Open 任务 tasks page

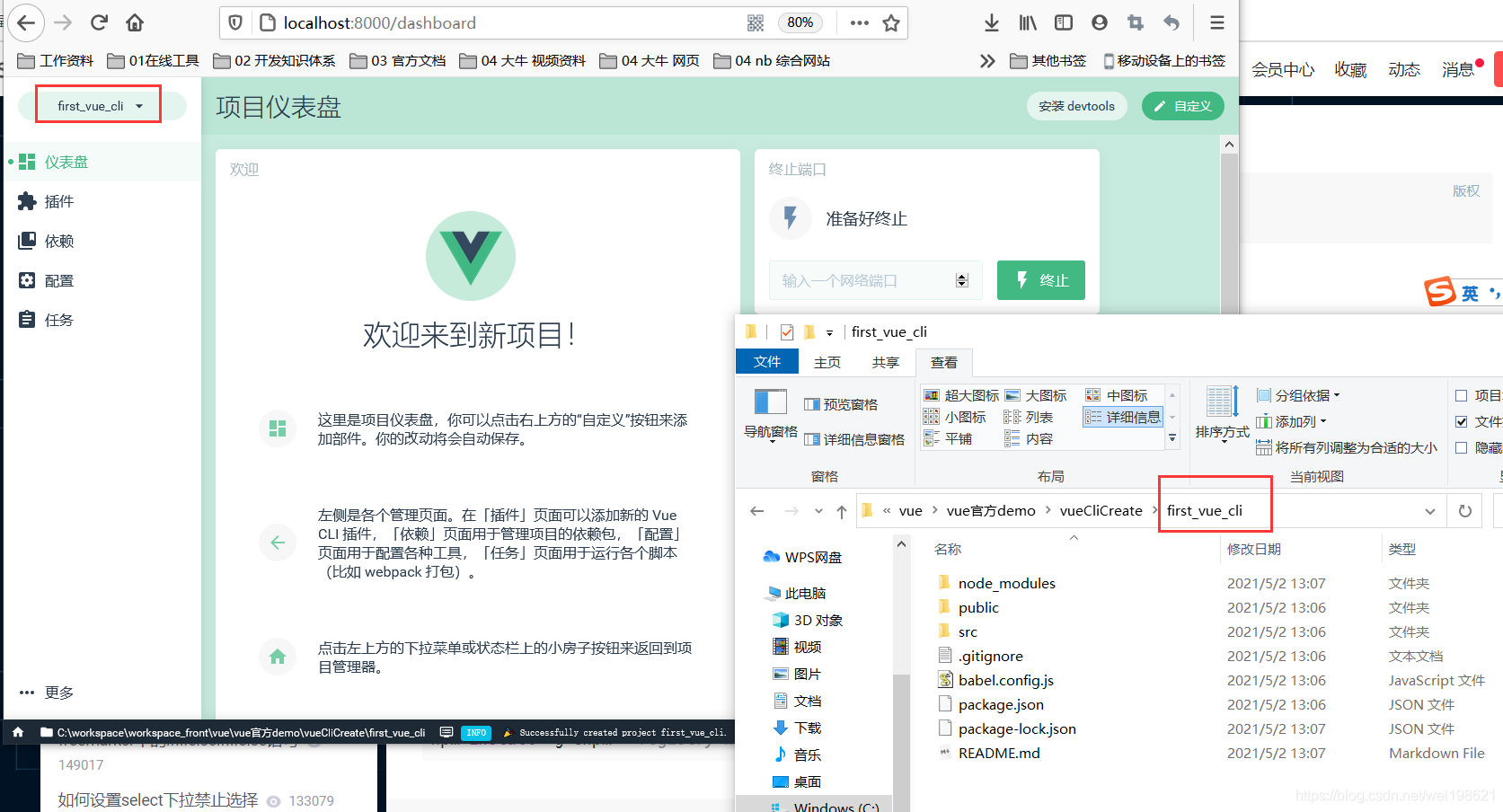(102, 320)
